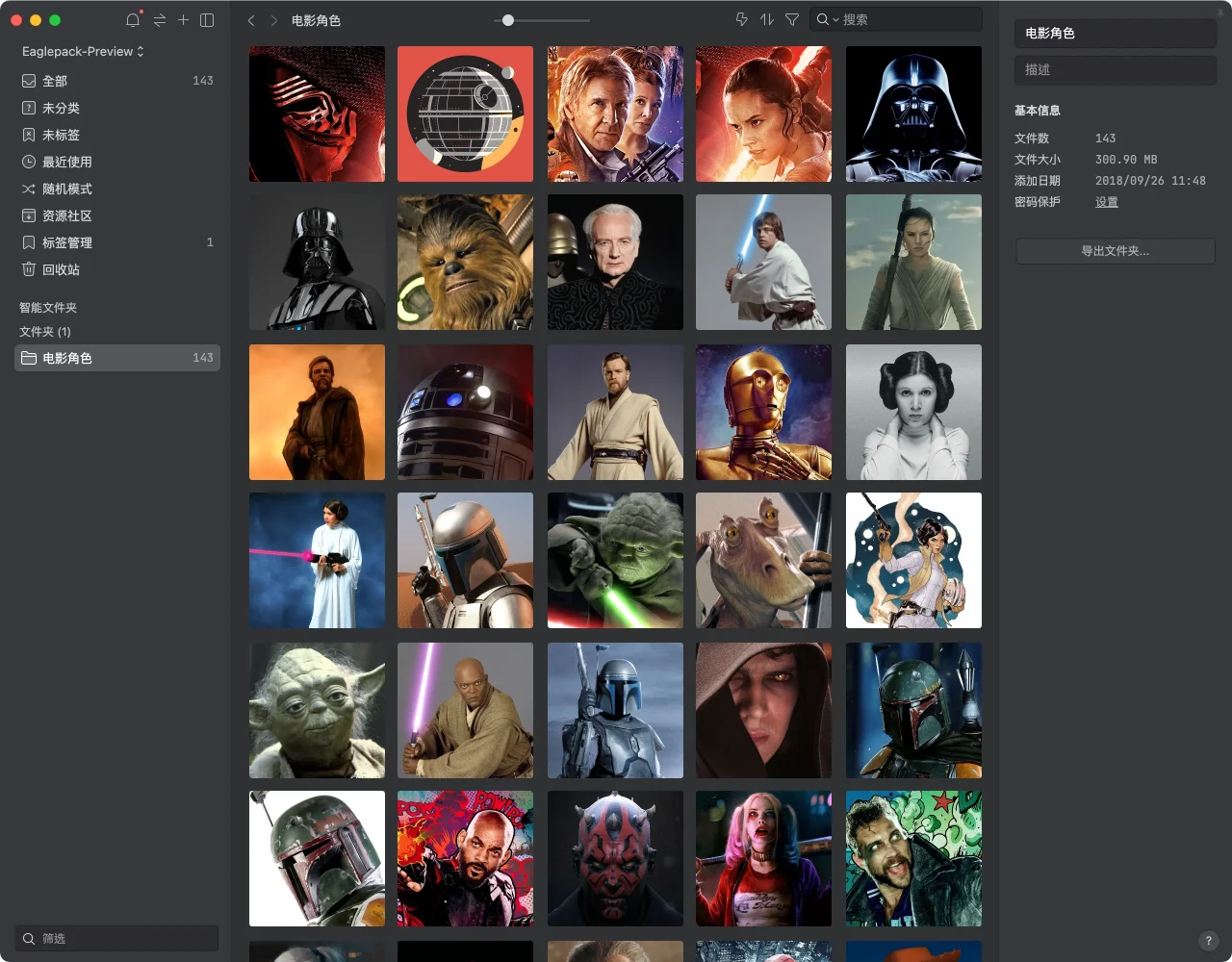Image resolution: width=1232 pixels, height=962 pixels.
Task: Open the sort order arrows icon
Action: 767,19
